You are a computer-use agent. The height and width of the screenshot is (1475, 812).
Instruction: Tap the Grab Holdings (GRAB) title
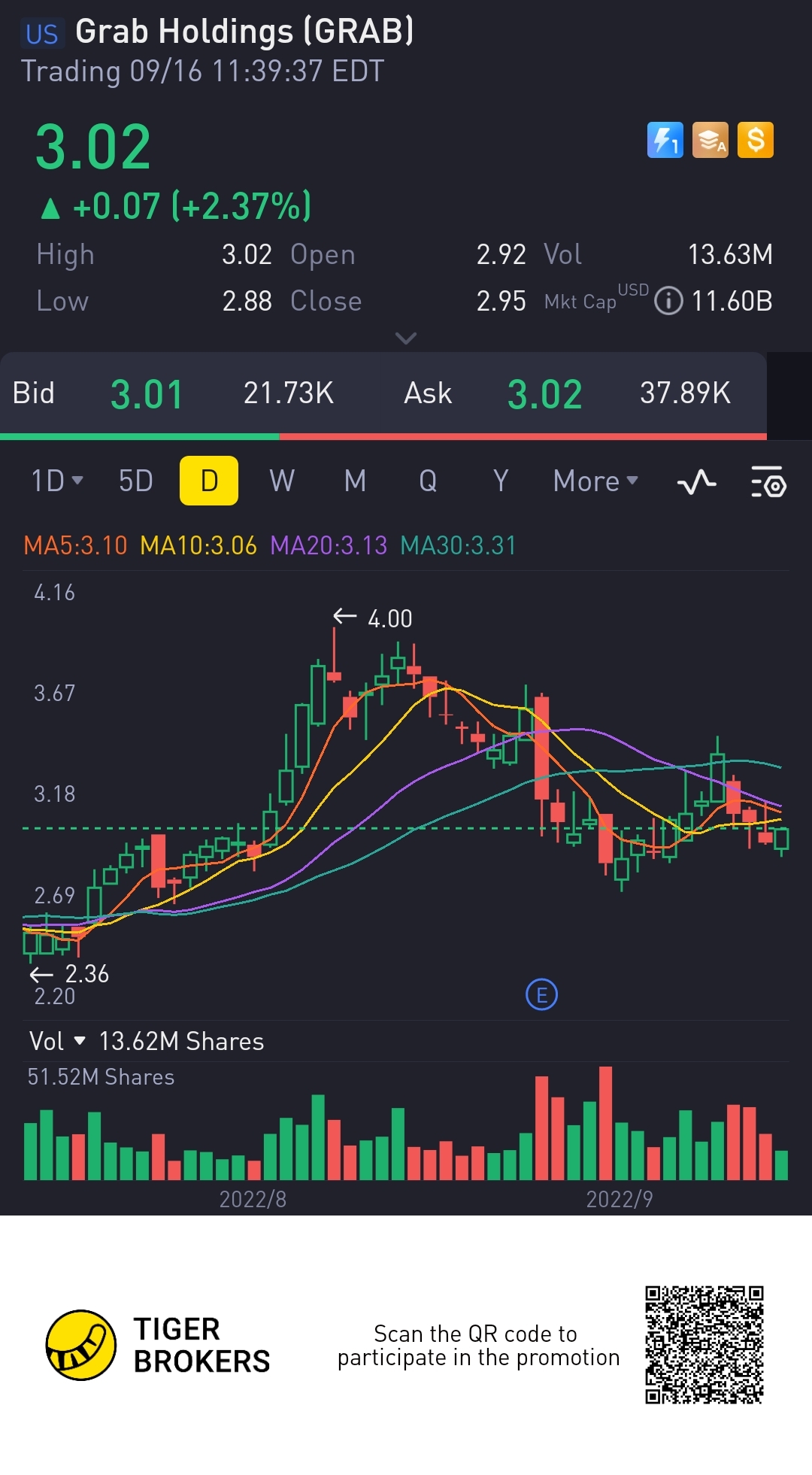coord(244,32)
